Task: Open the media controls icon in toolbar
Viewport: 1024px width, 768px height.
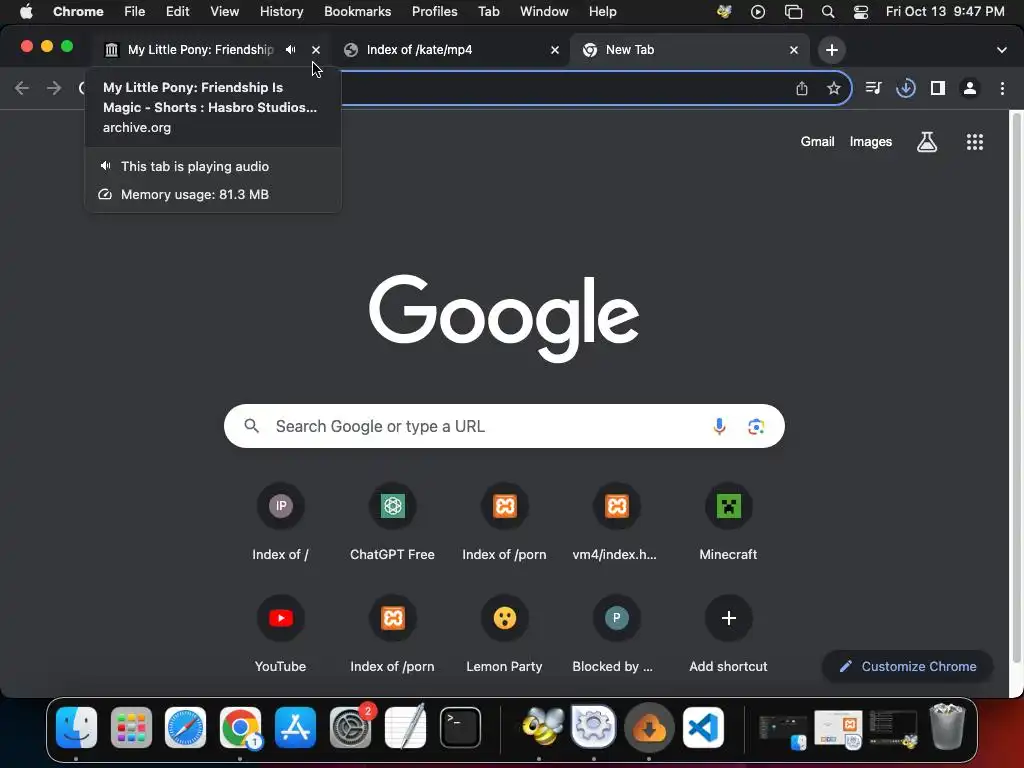Action: (x=873, y=88)
